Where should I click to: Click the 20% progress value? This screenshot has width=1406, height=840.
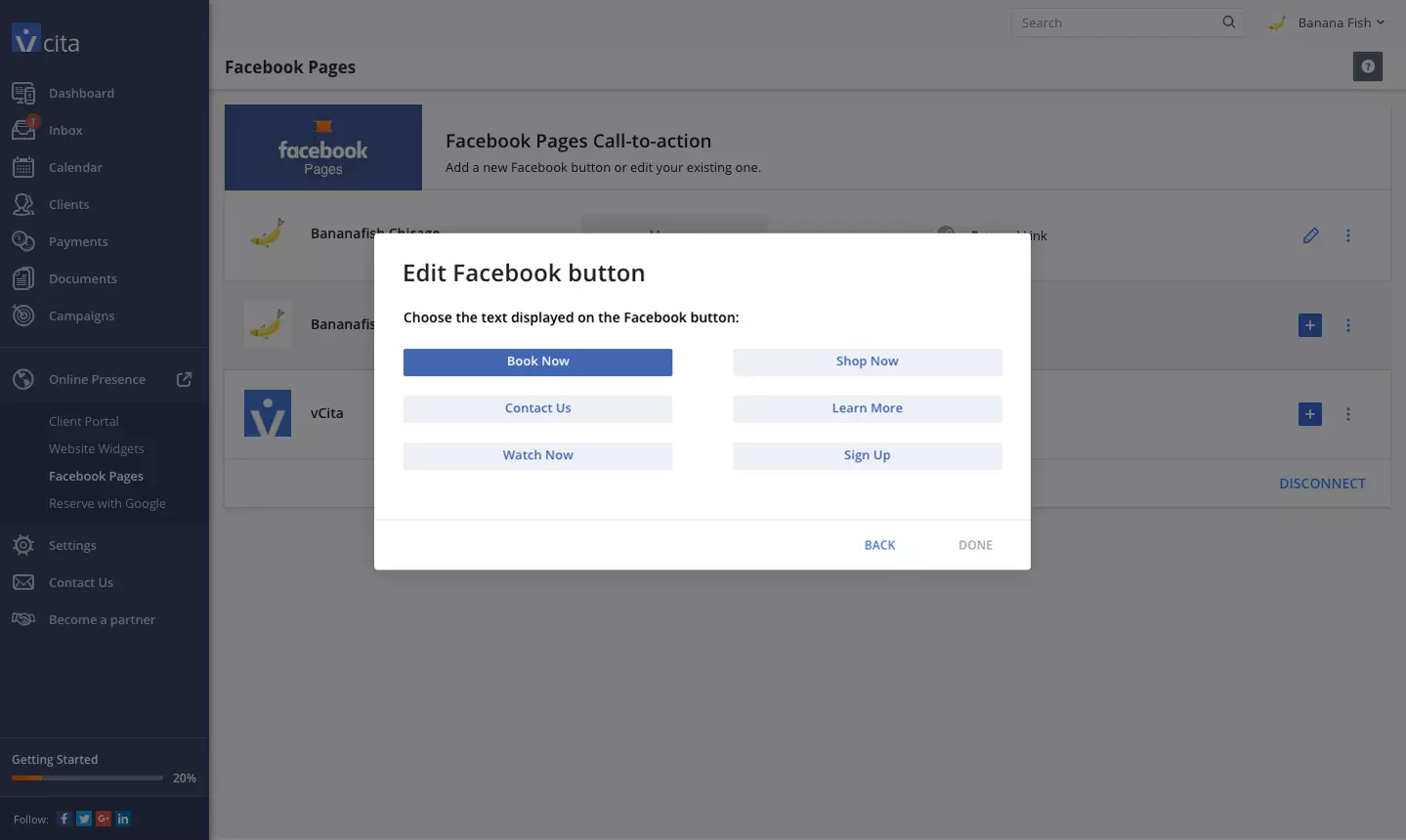185,778
